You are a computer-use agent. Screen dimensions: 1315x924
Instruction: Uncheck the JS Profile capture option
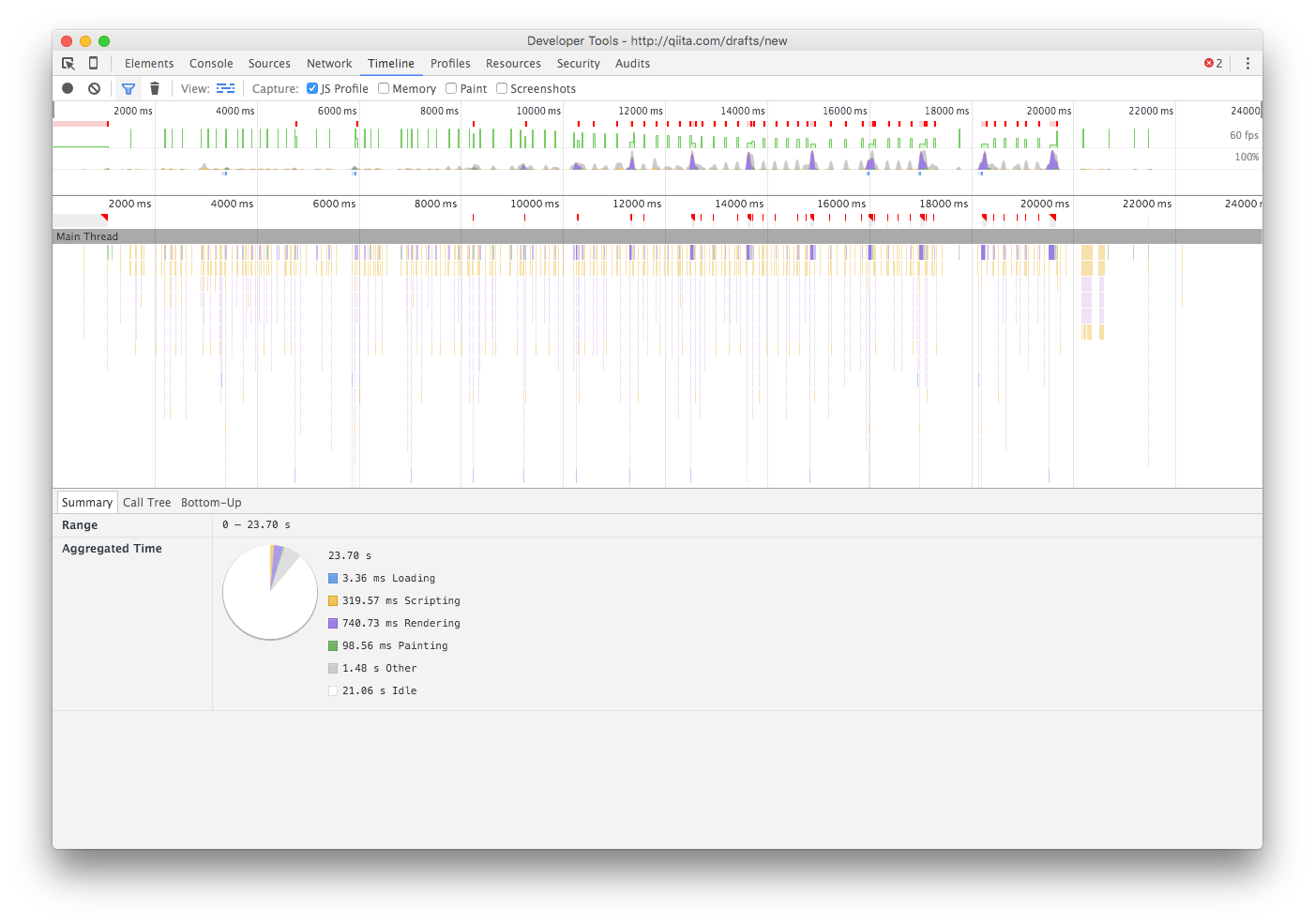(311, 88)
